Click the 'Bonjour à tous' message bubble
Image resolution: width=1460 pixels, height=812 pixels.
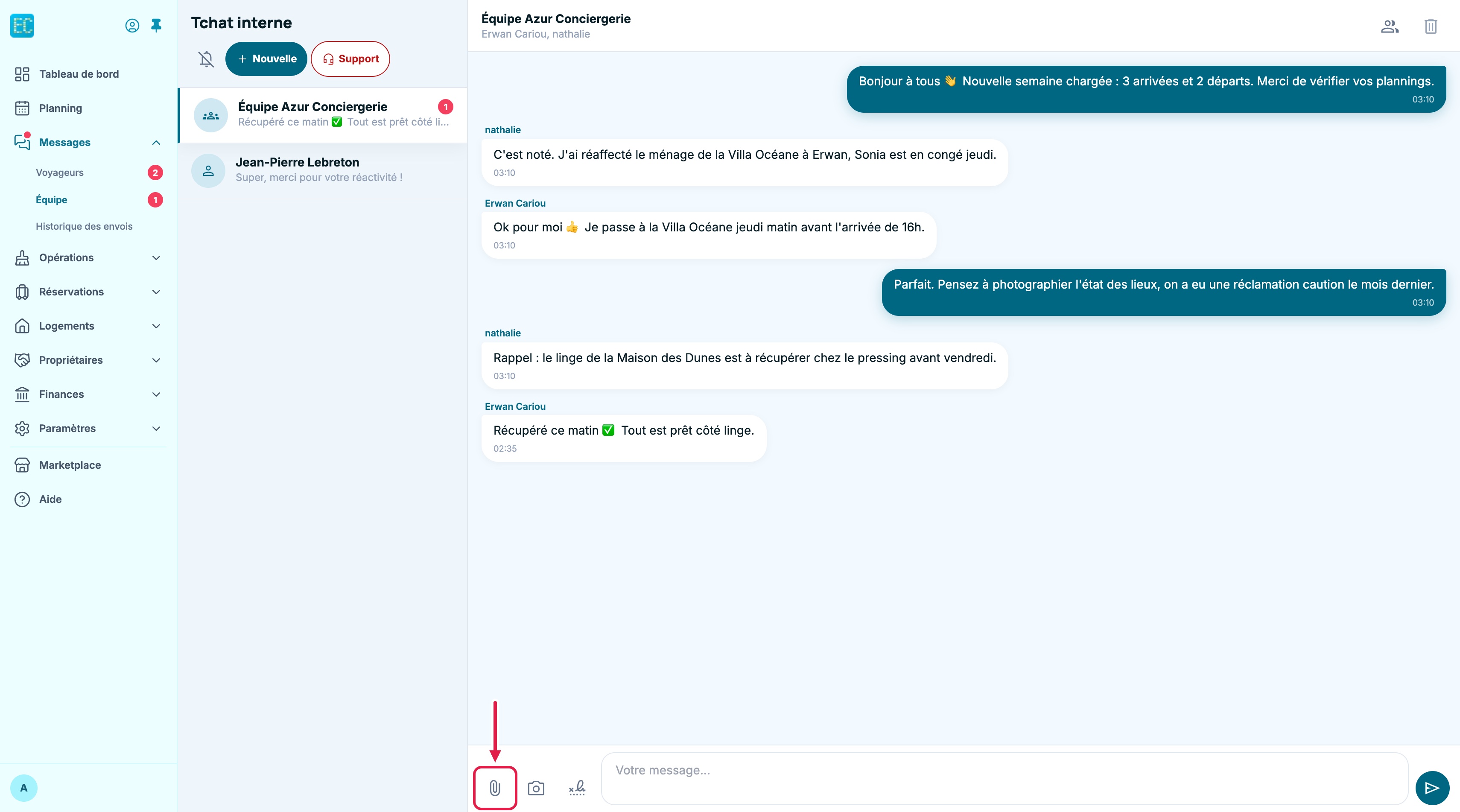point(1146,89)
